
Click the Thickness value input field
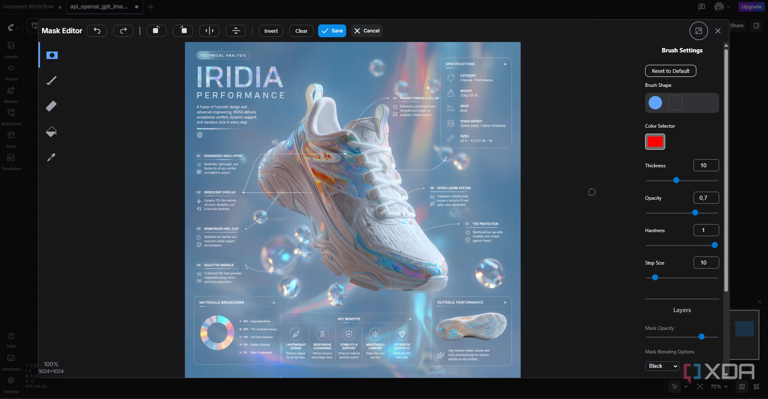tap(706, 165)
